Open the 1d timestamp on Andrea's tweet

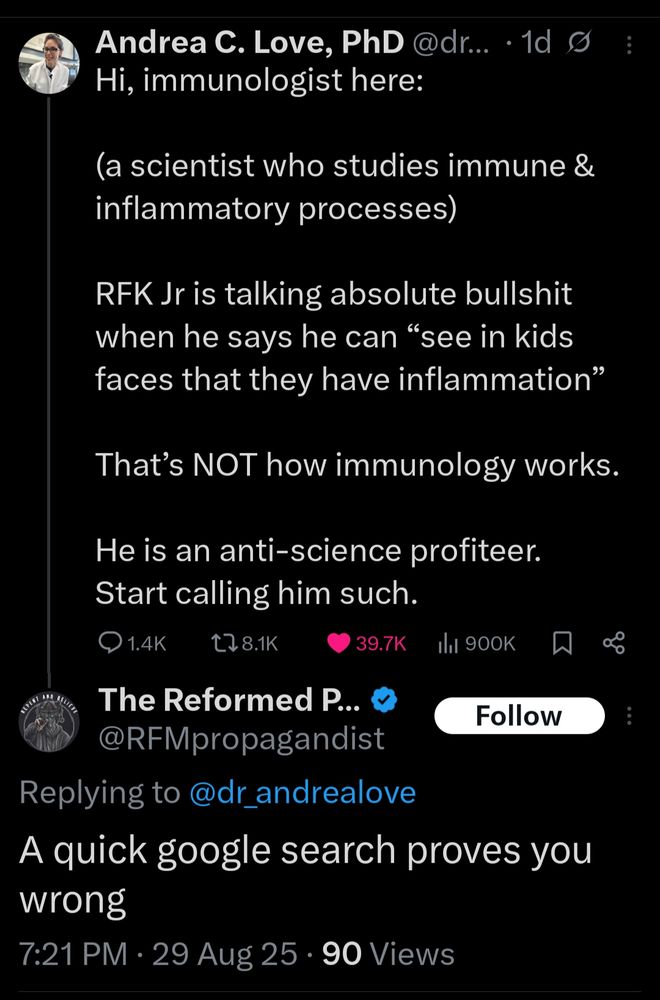pos(535,43)
